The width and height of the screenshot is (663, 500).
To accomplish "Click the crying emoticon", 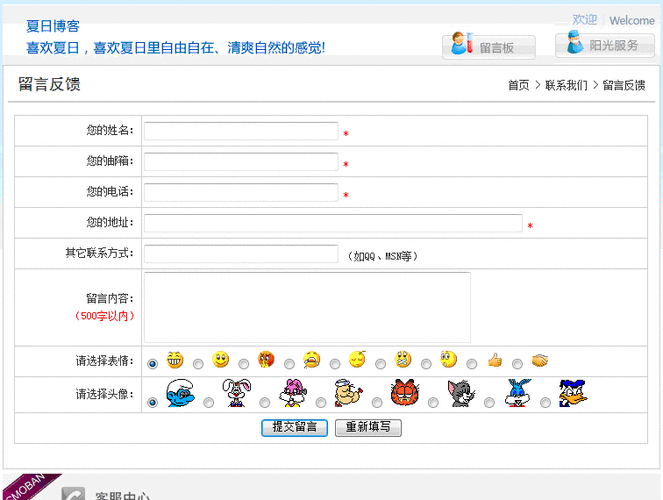I will (x=312, y=360).
